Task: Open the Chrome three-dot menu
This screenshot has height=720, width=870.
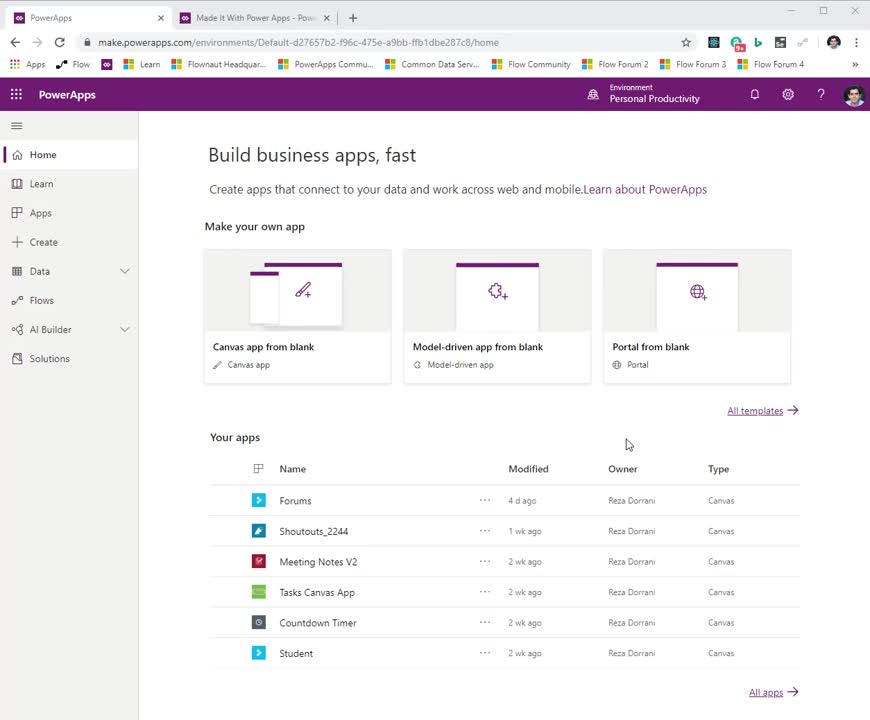Action: pos(856,42)
